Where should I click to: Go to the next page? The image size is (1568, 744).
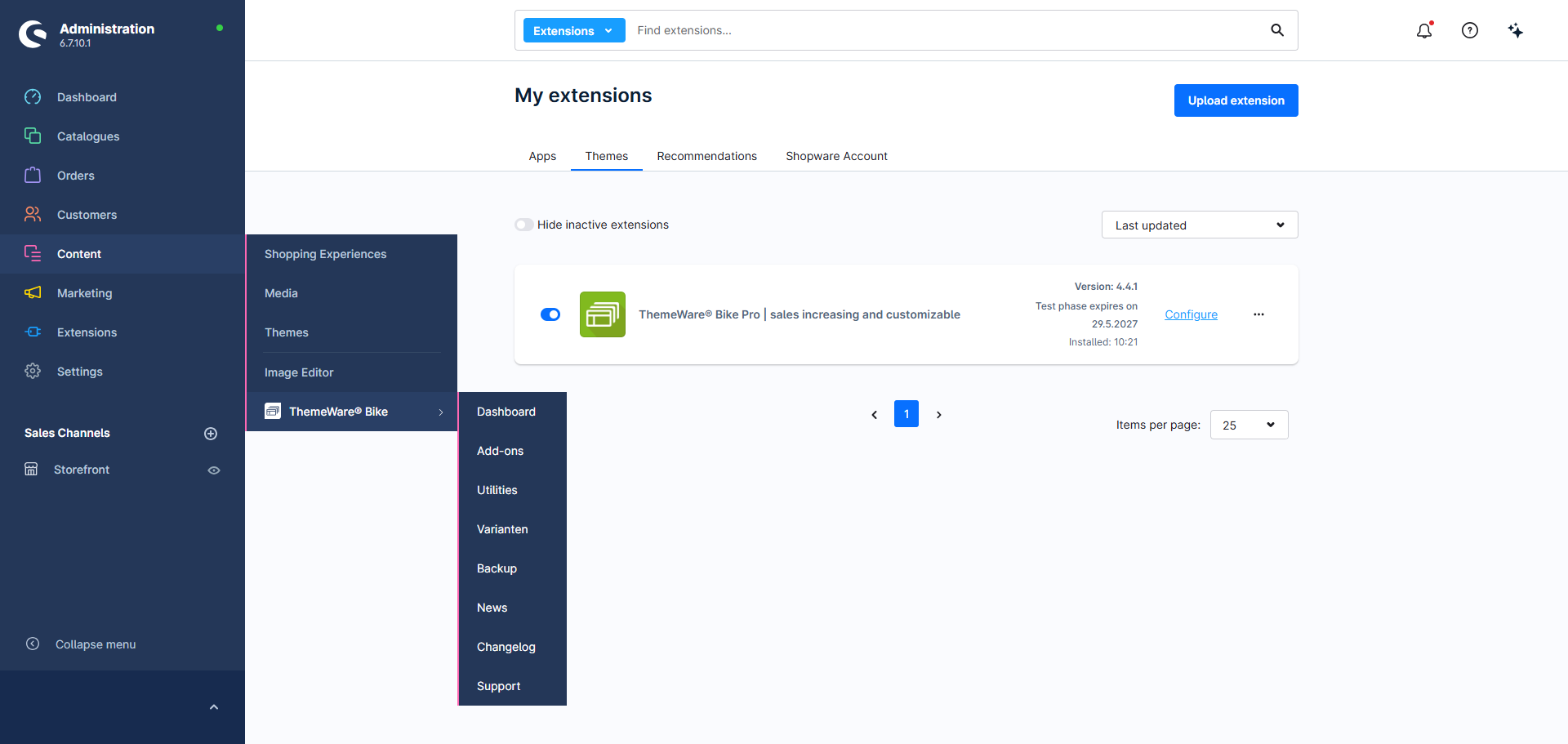(939, 415)
